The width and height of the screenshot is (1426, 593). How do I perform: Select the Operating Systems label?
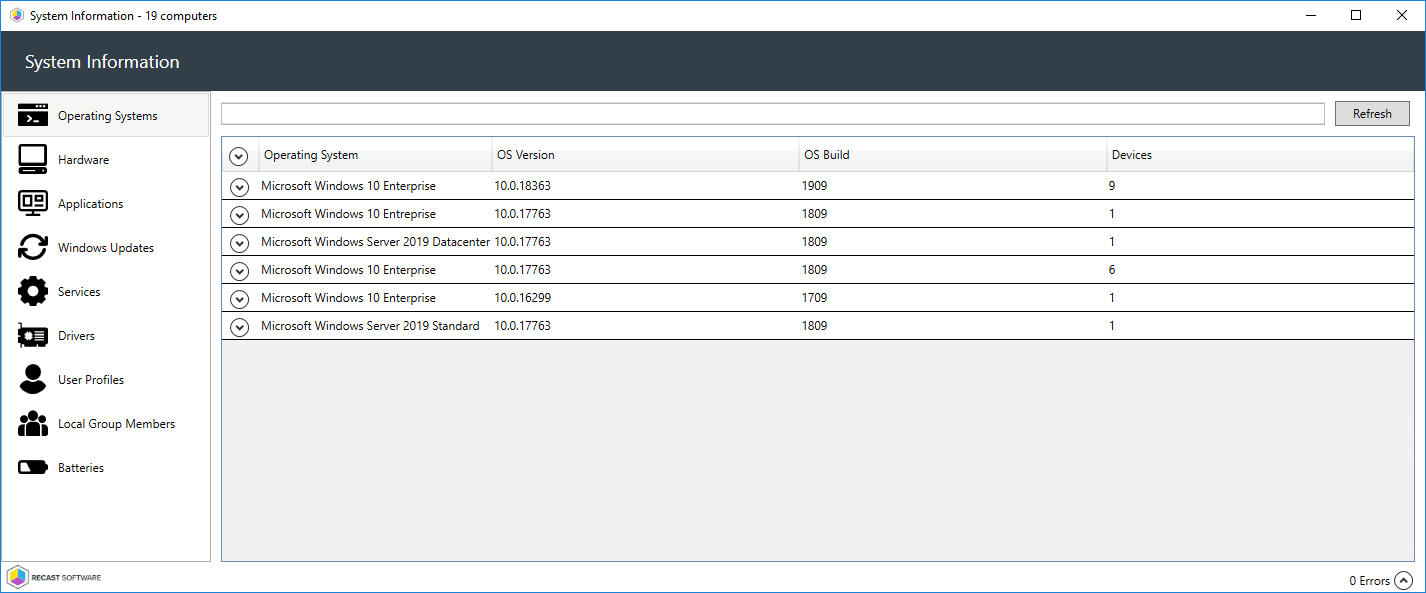(108, 116)
